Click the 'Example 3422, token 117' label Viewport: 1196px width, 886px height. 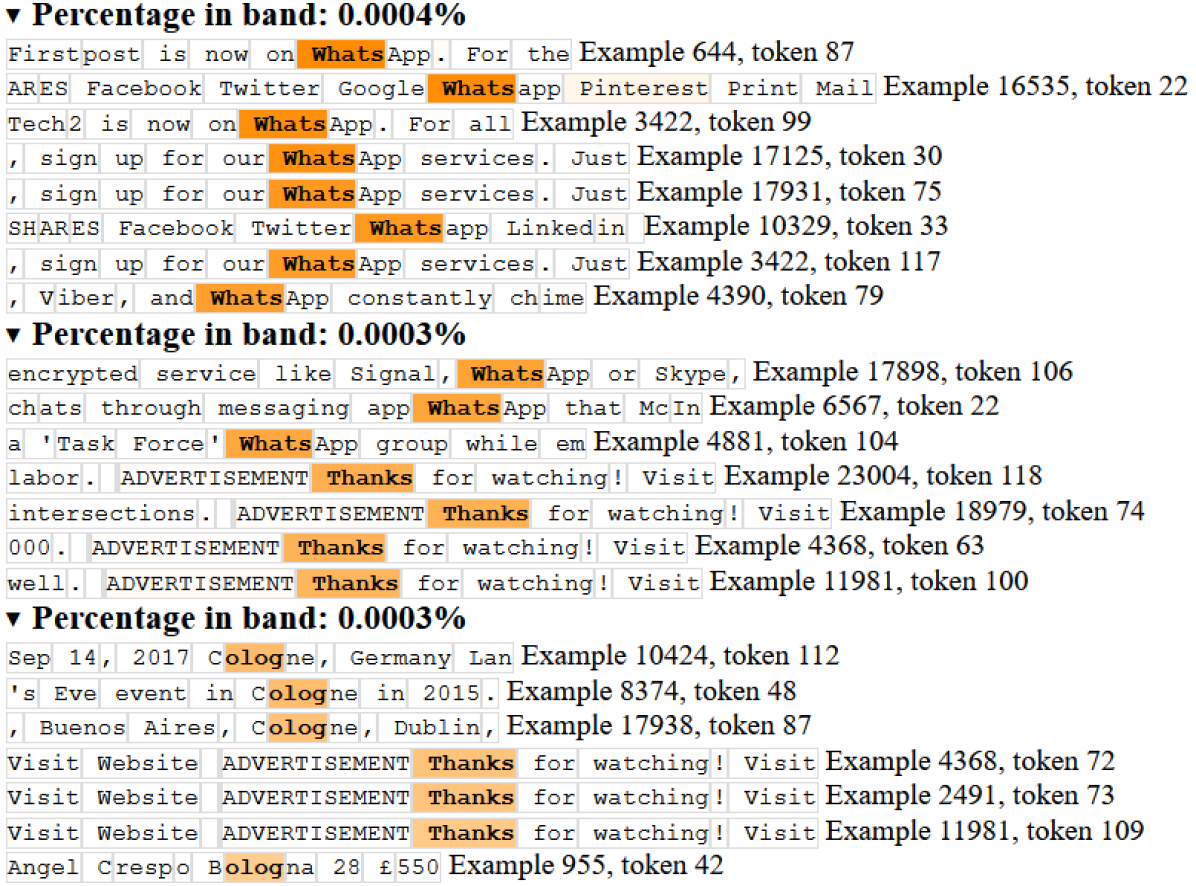click(x=789, y=262)
